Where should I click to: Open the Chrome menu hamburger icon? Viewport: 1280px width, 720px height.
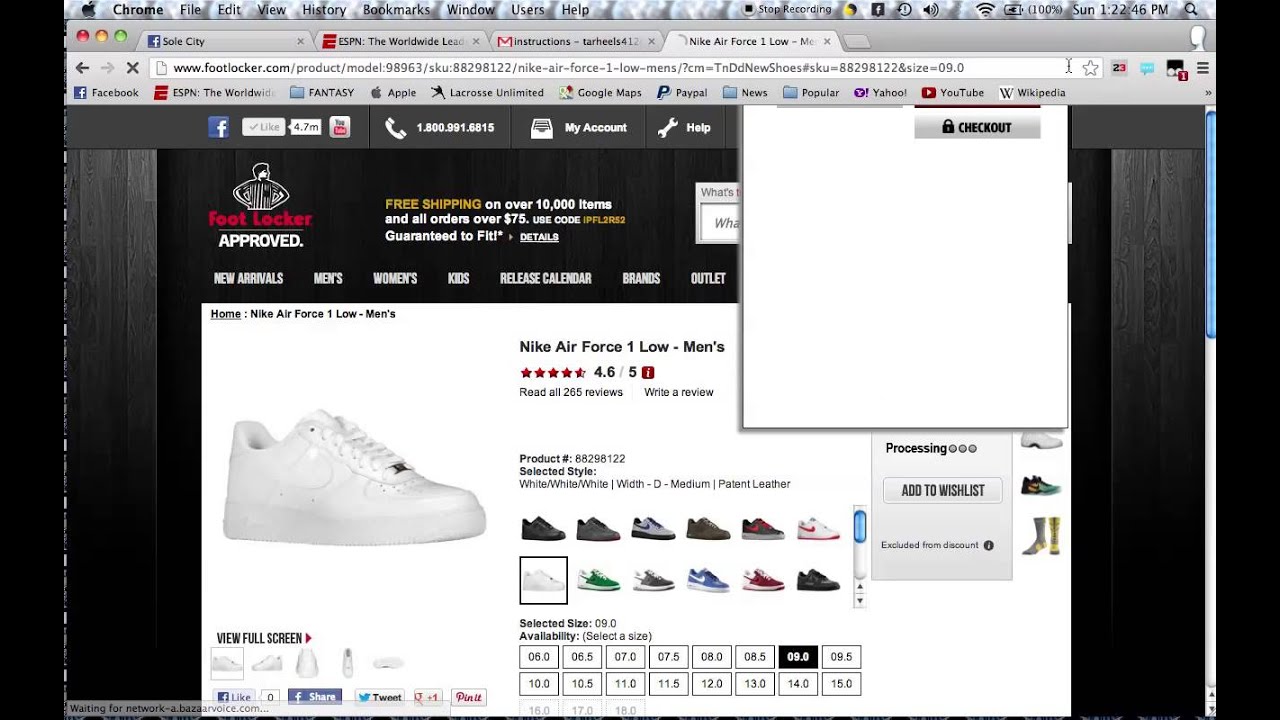point(1203,68)
